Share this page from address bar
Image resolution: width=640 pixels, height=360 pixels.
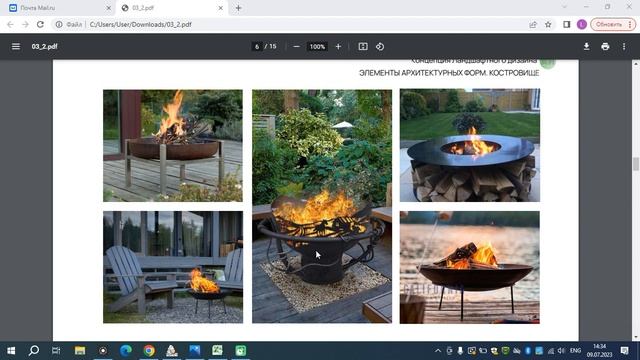coord(533,24)
